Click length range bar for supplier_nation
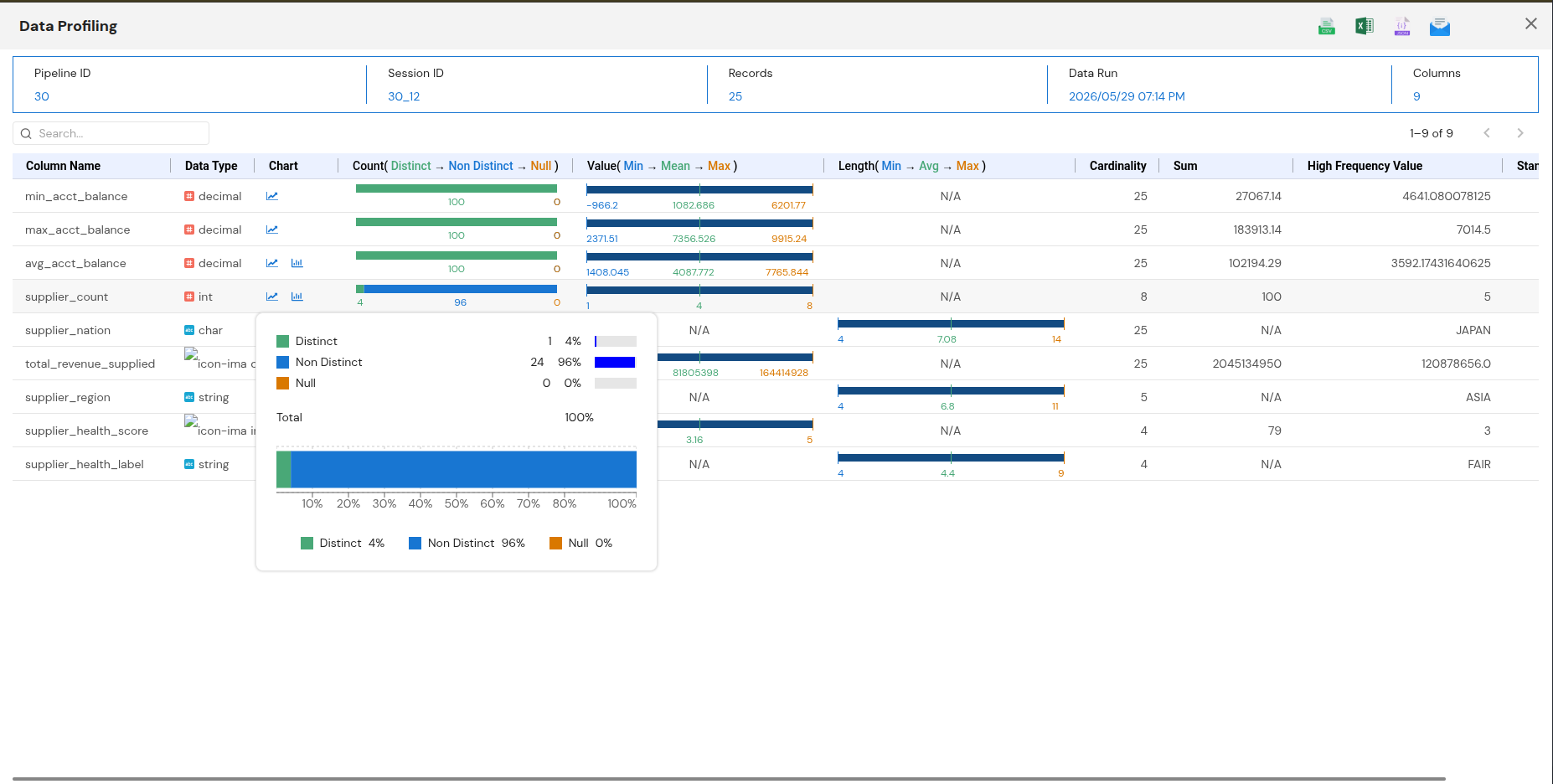The width and height of the screenshot is (1553, 784). pyautogui.click(x=951, y=323)
